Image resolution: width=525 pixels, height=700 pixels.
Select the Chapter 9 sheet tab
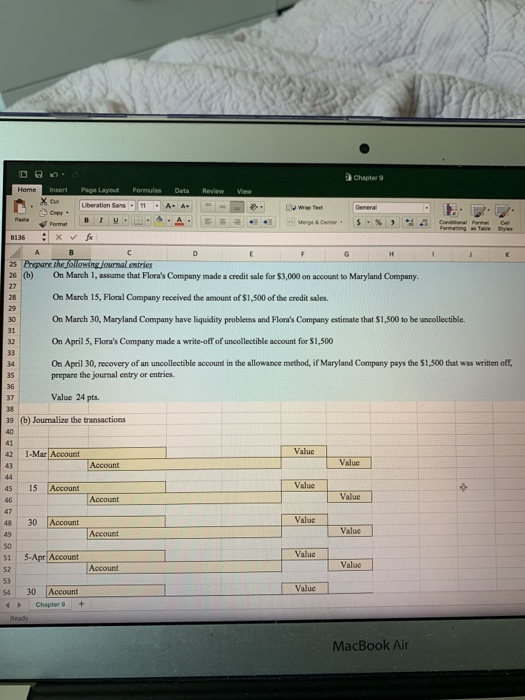[50, 604]
